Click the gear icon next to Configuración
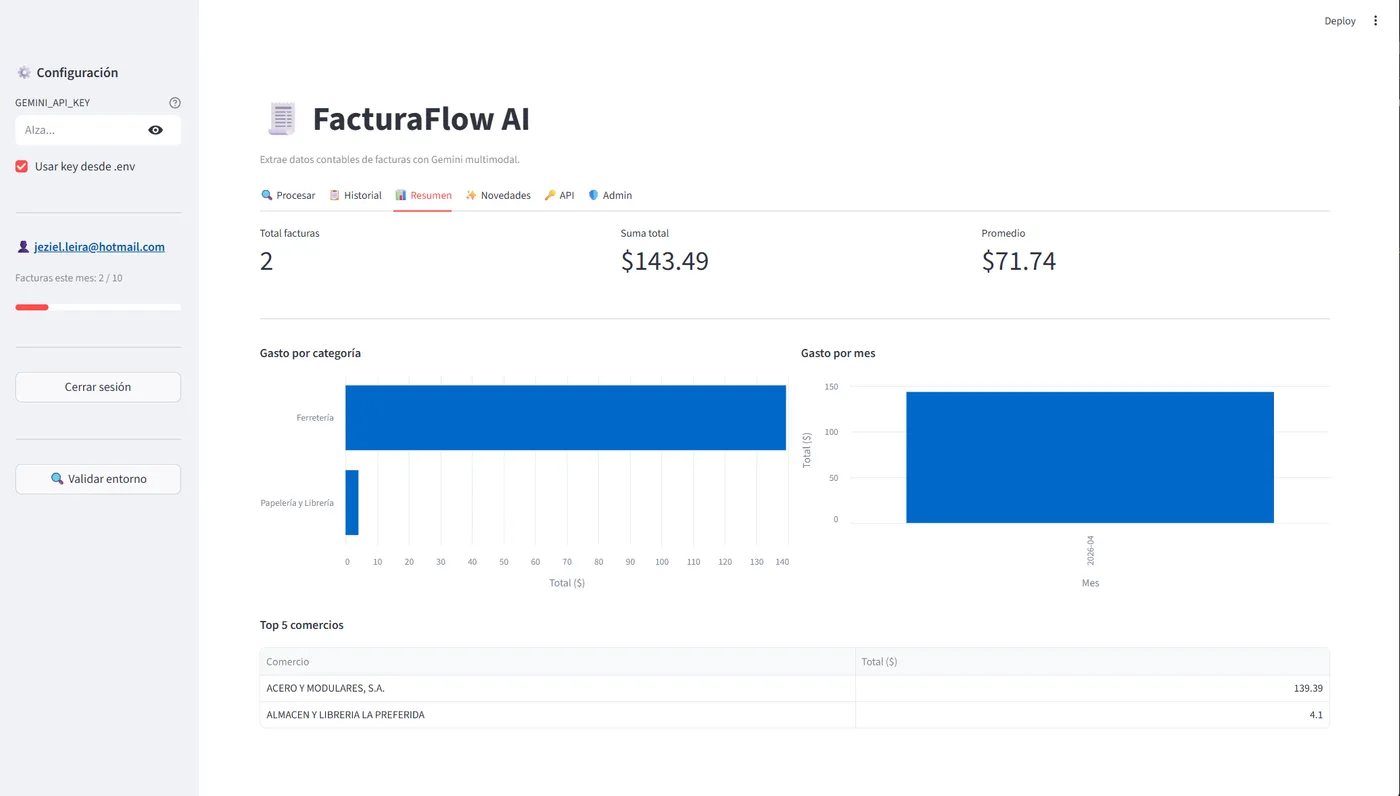Viewport: 1400px width, 796px height. 24,73
